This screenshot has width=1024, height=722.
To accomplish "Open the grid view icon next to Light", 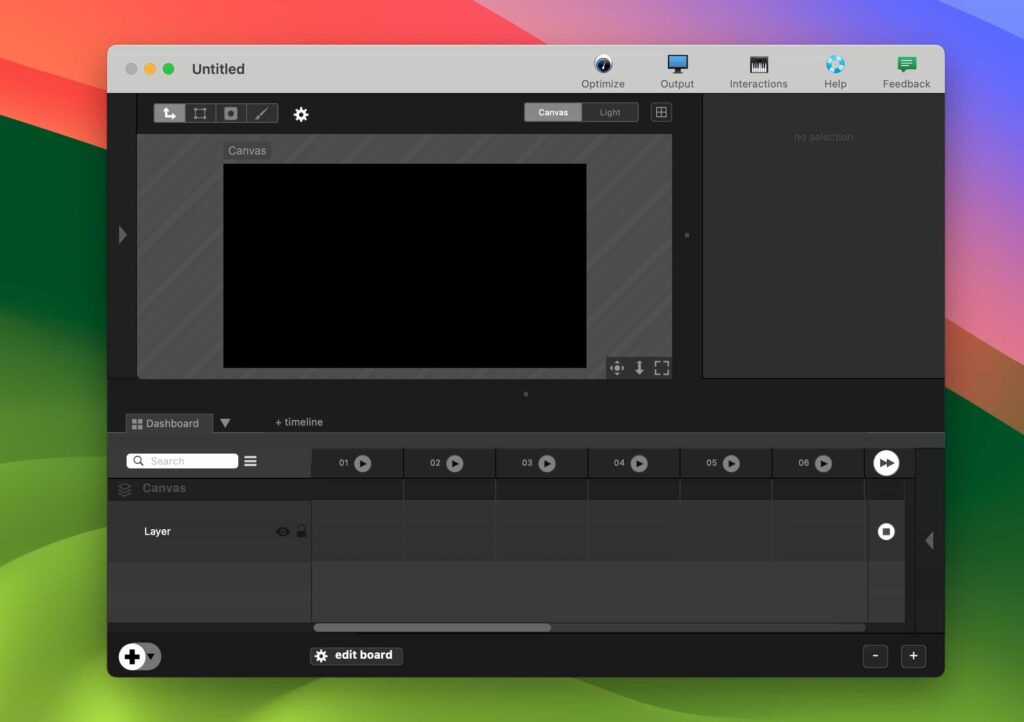I will tap(661, 112).
